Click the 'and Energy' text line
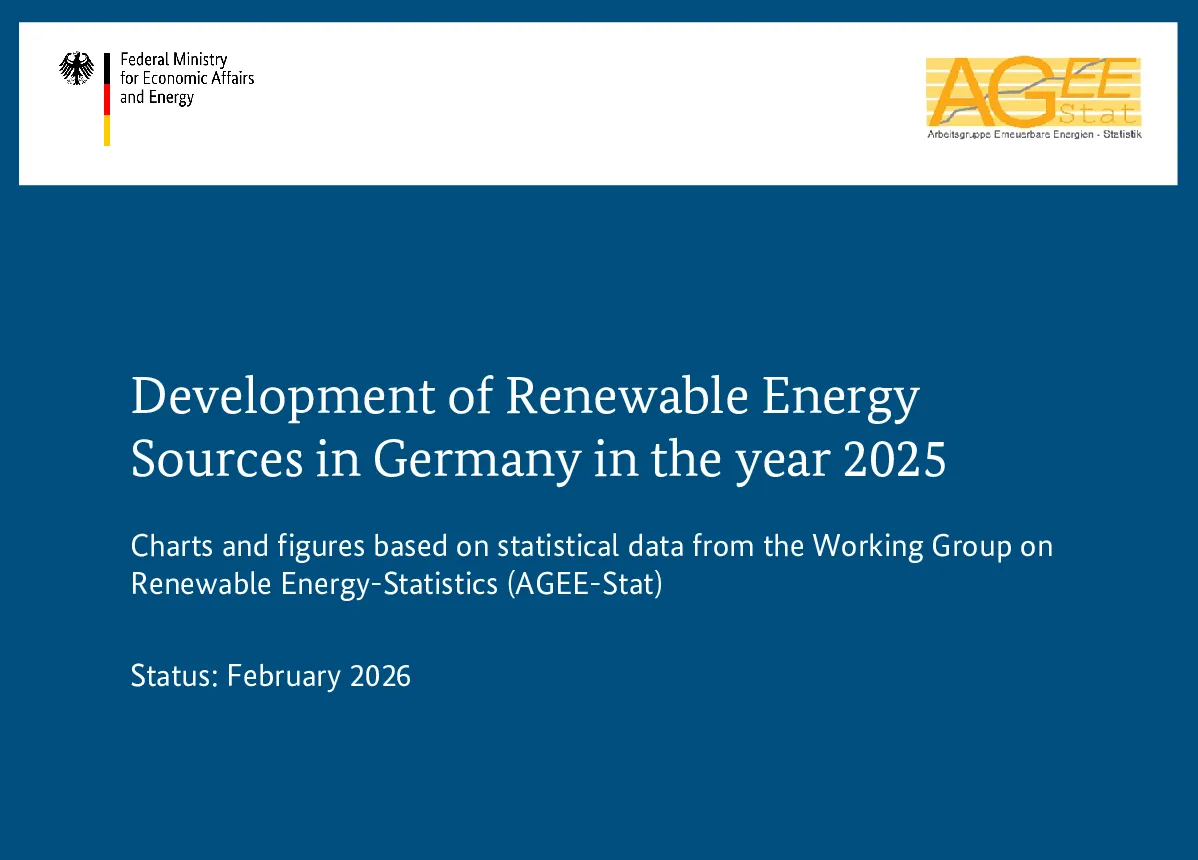The width and height of the screenshot is (1198, 860). 157,98
